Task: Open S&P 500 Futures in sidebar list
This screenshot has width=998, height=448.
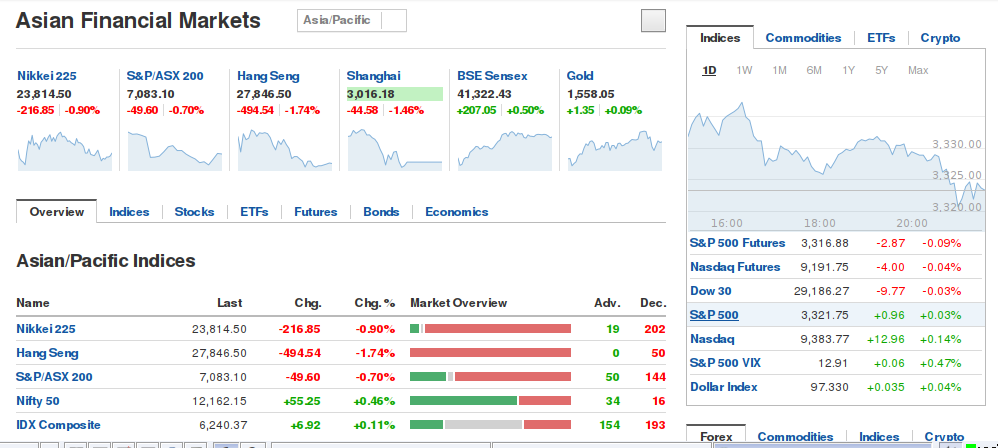Action: coord(738,243)
